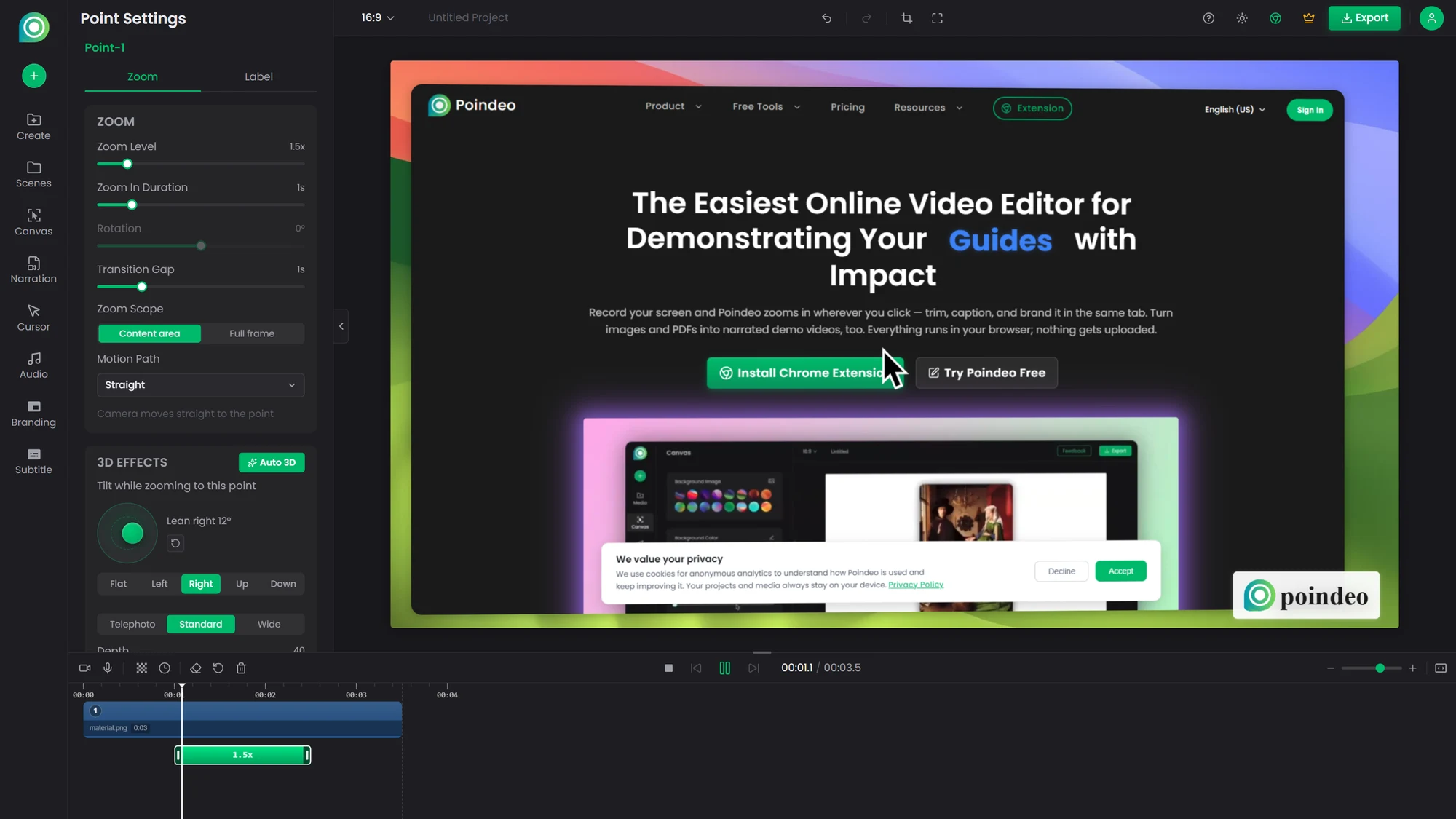Set tilt direction to Left
The height and width of the screenshot is (819, 1456).
(x=159, y=584)
